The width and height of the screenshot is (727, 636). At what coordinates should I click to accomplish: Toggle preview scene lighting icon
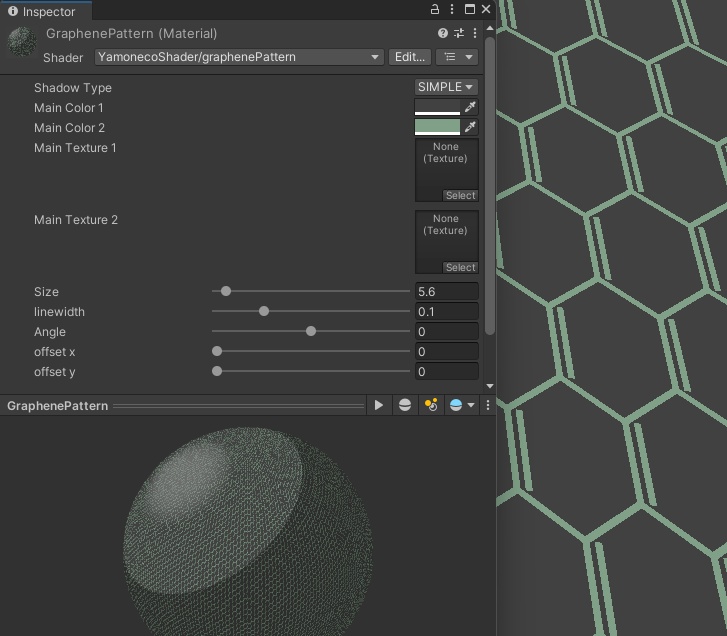[x=431, y=405]
